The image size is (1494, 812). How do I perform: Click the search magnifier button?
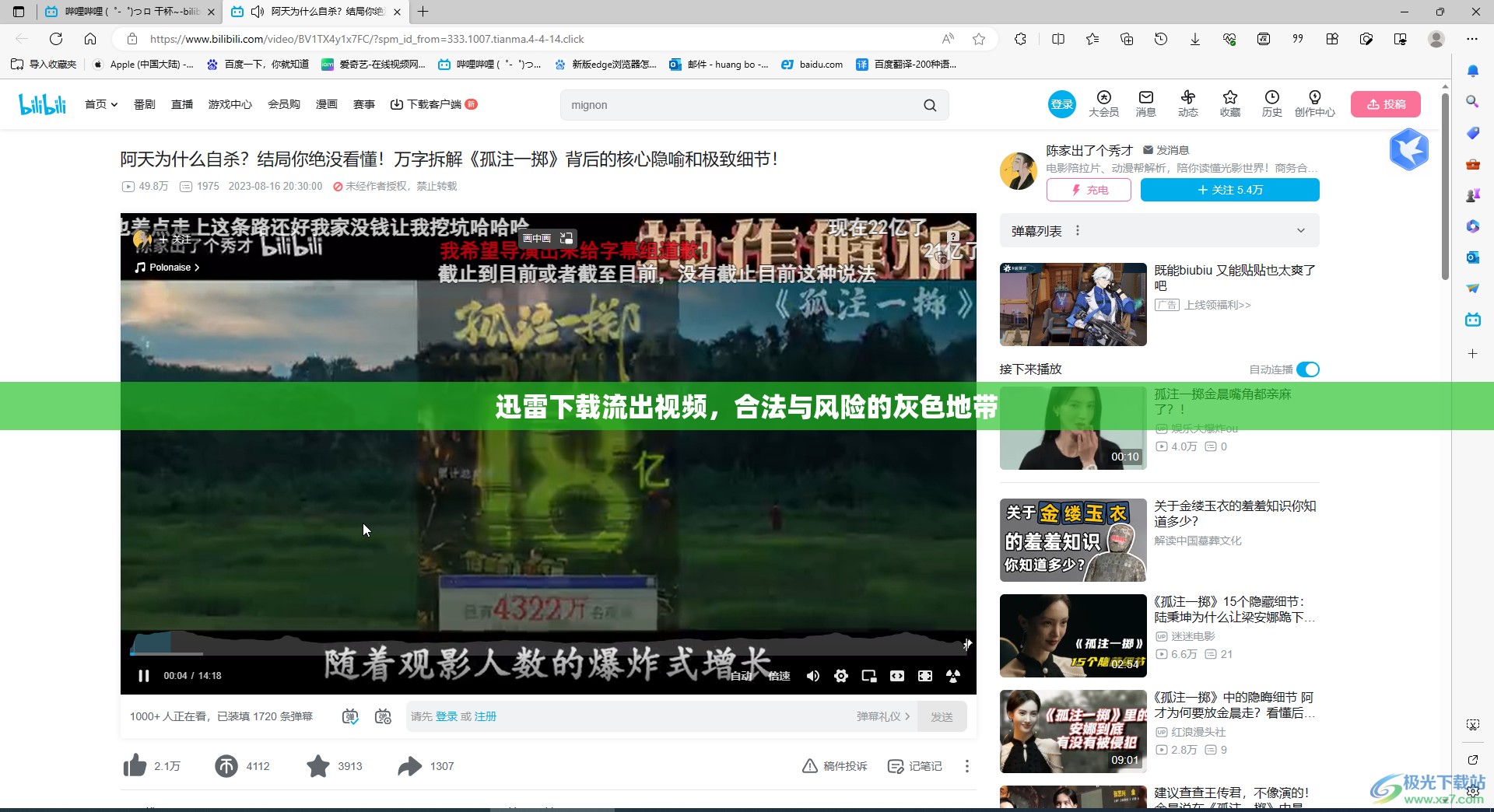click(x=930, y=105)
